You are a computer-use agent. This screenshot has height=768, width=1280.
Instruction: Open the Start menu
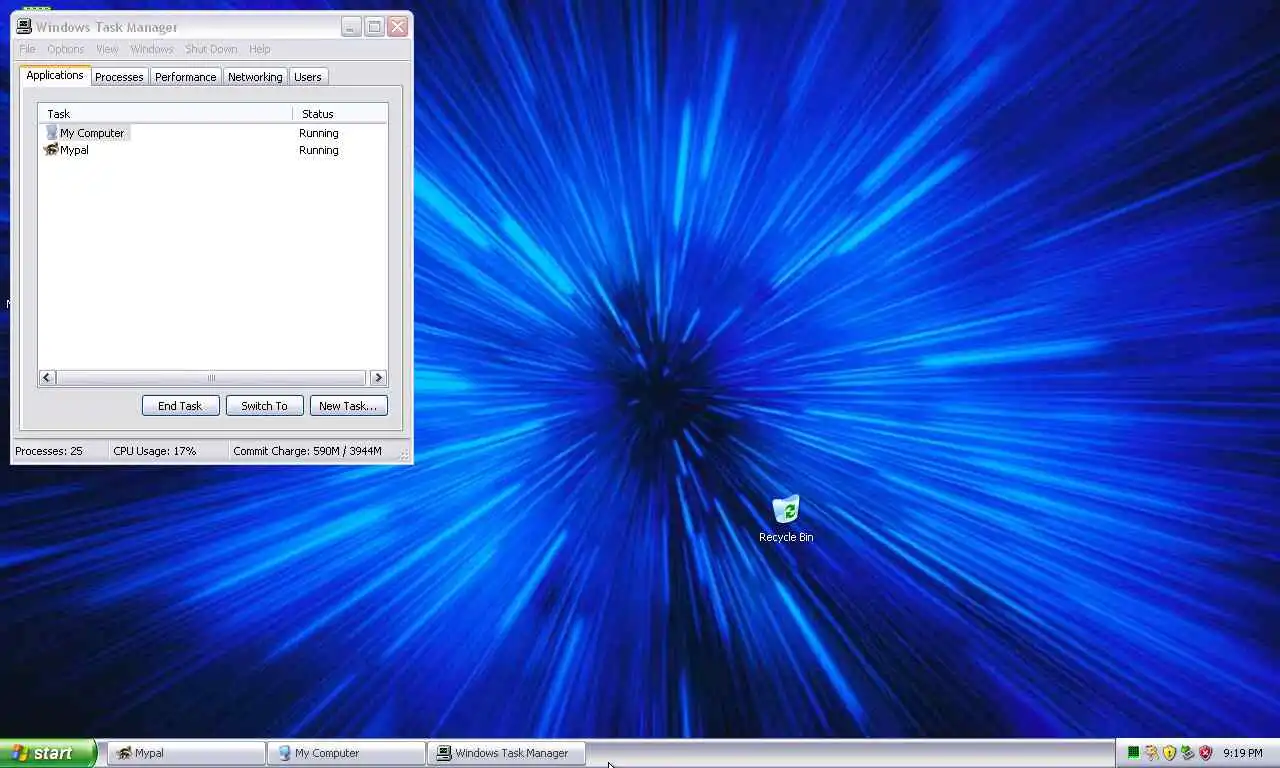click(x=48, y=753)
